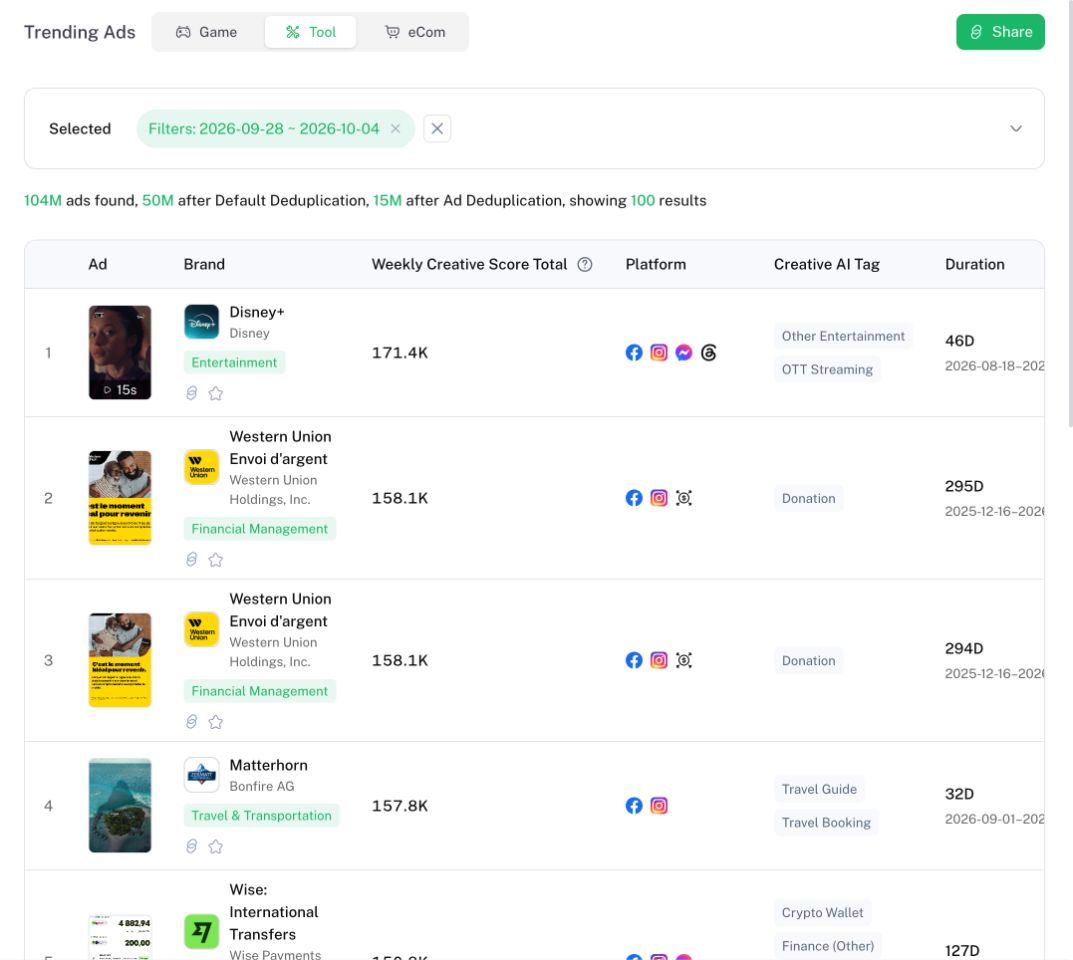Select the Entertainment category tag

pyautogui.click(x=234, y=363)
